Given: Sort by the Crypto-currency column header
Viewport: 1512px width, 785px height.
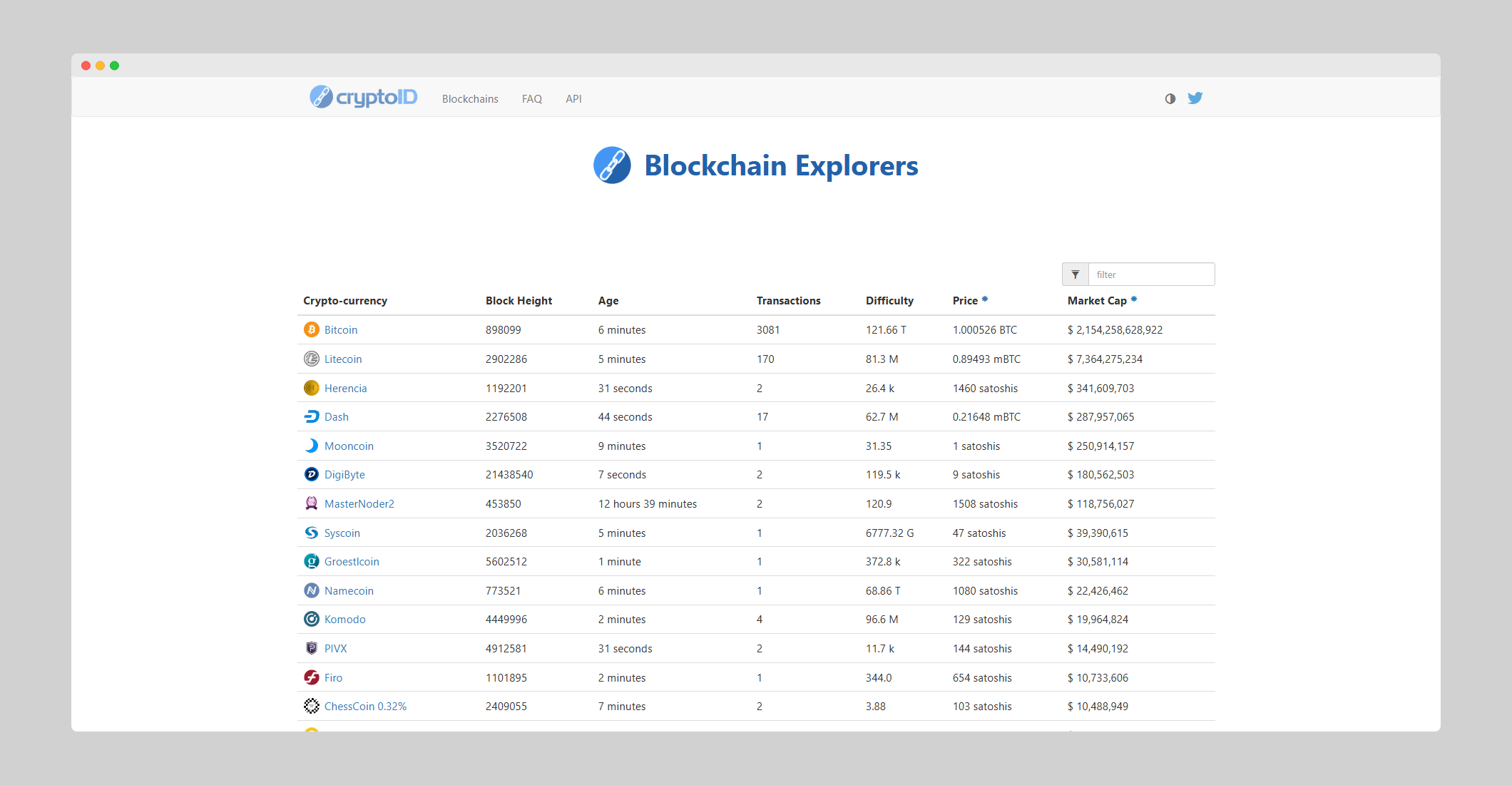Looking at the screenshot, I should [345, 301].
